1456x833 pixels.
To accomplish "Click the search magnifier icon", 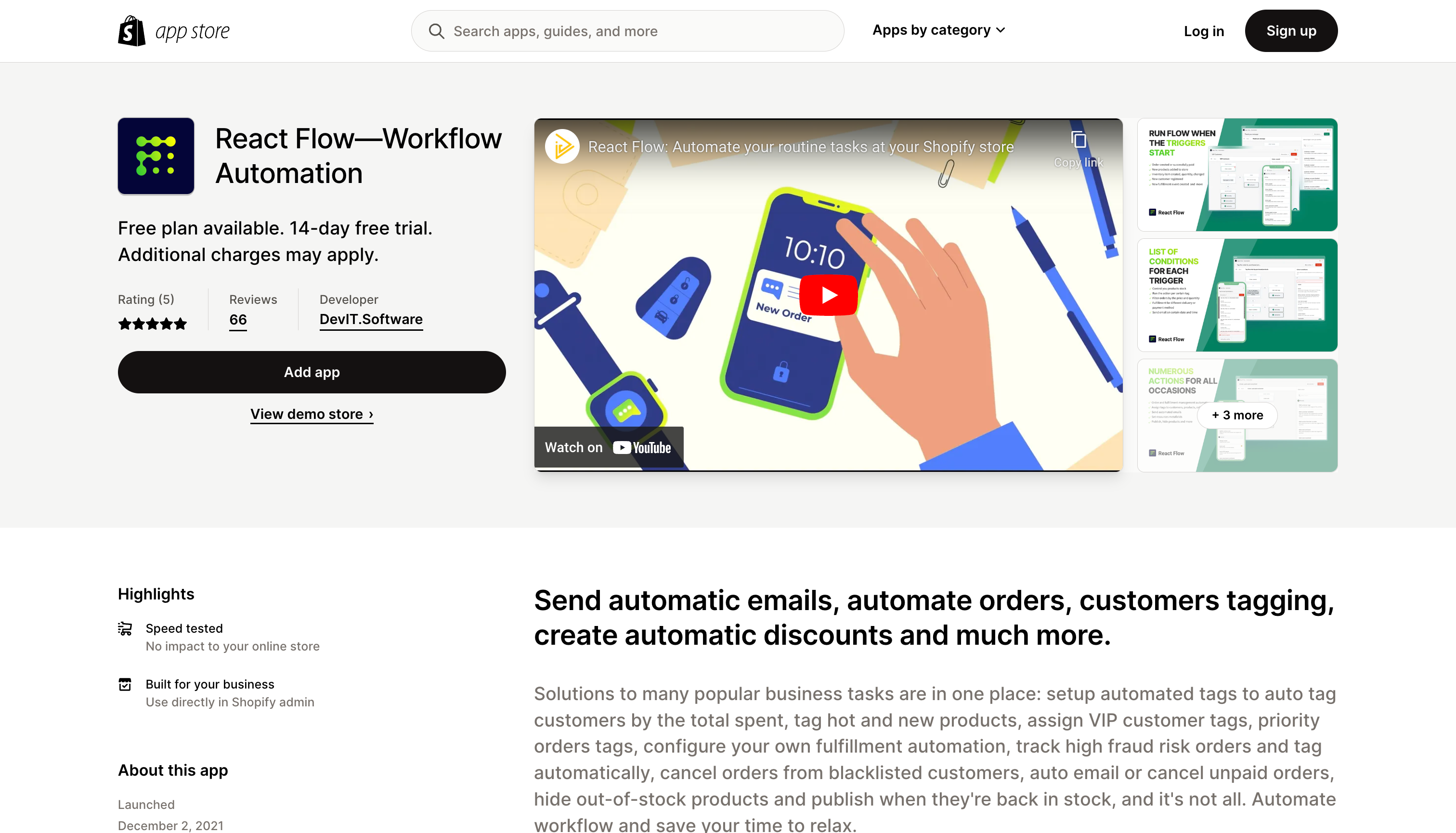I will pyautogui.click(x=437, y=31).
